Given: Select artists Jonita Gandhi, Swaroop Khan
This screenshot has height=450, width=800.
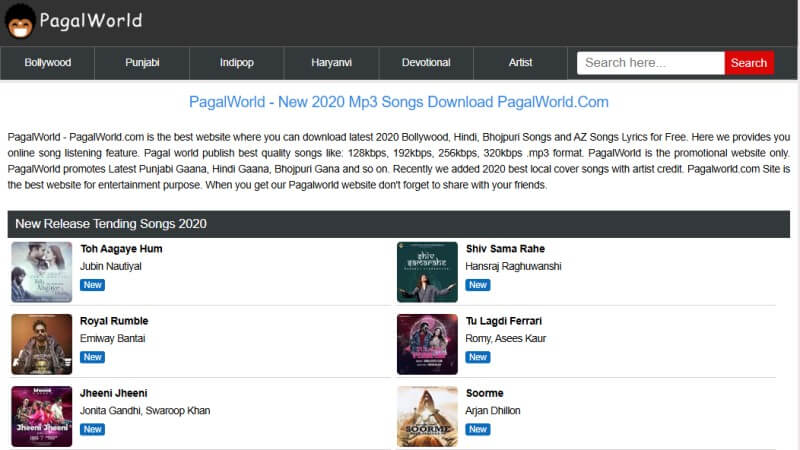Looking at the screenshot, I should (145, 411).
